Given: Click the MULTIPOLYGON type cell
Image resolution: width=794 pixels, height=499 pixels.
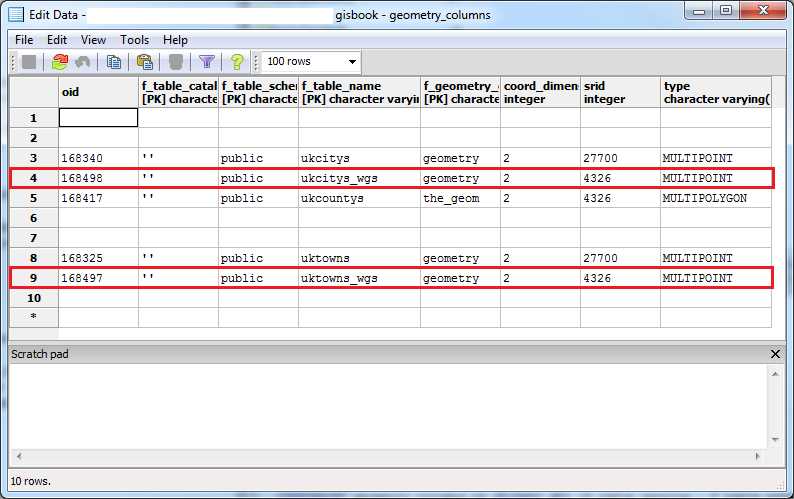Looking at the screenshot, I should [x=716, y=198].
